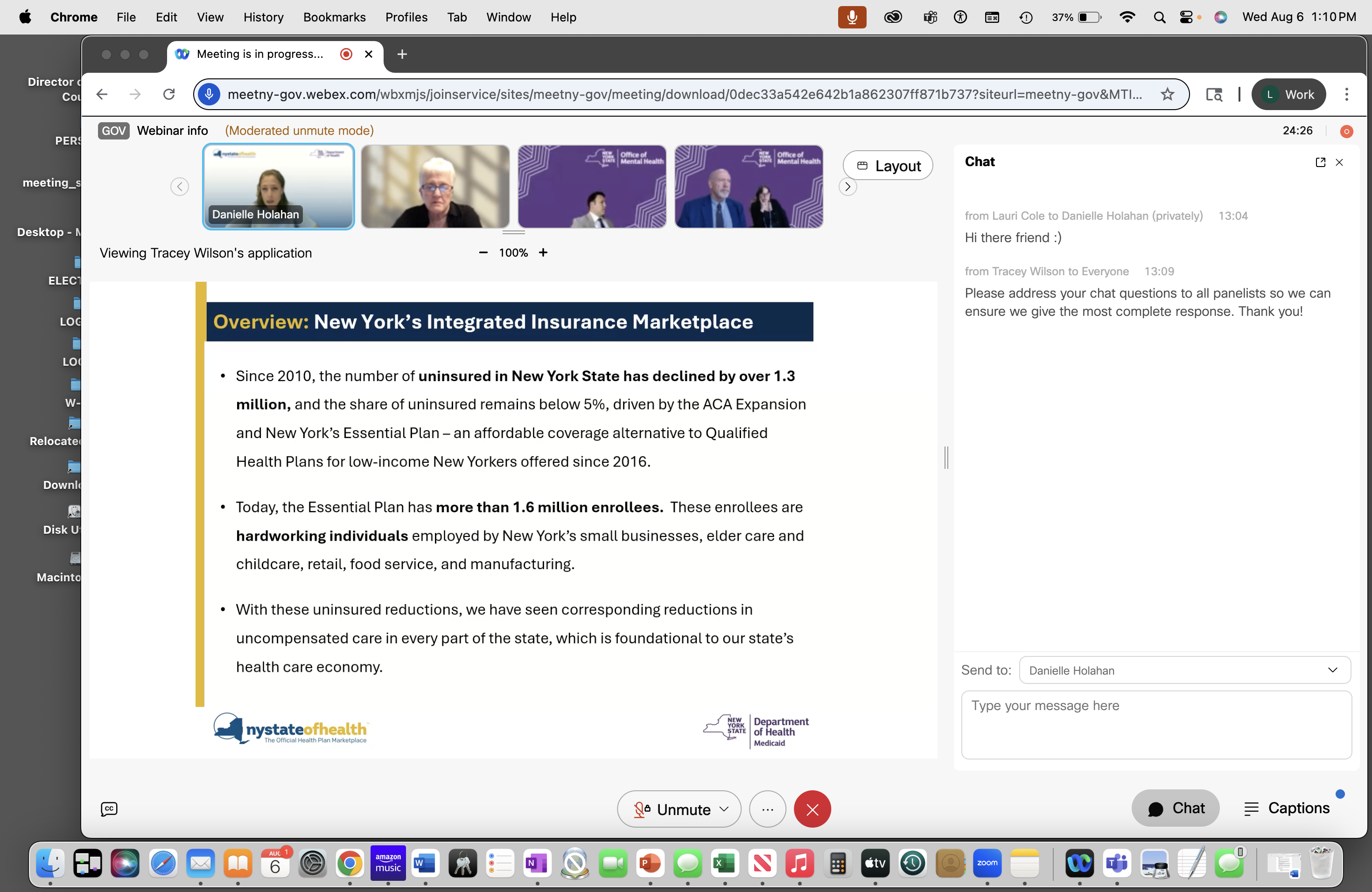The width and height of the screenshot is (1372, 892).
Task: Toggle the Captions panel
Action: tap(1287, 808)
